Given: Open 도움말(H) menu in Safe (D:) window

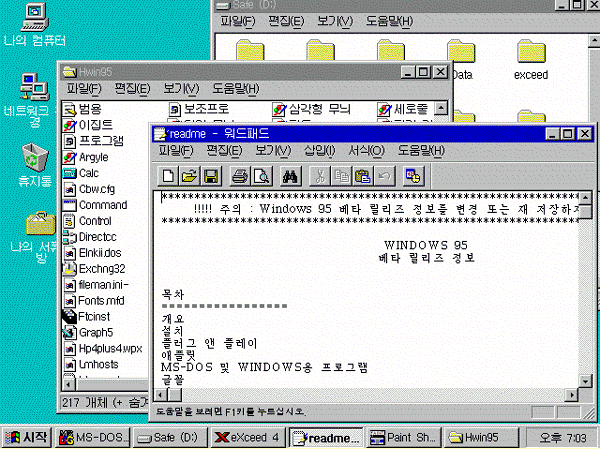Looking at the screenshot, I should pyautogui.click(x=389, y=21).
